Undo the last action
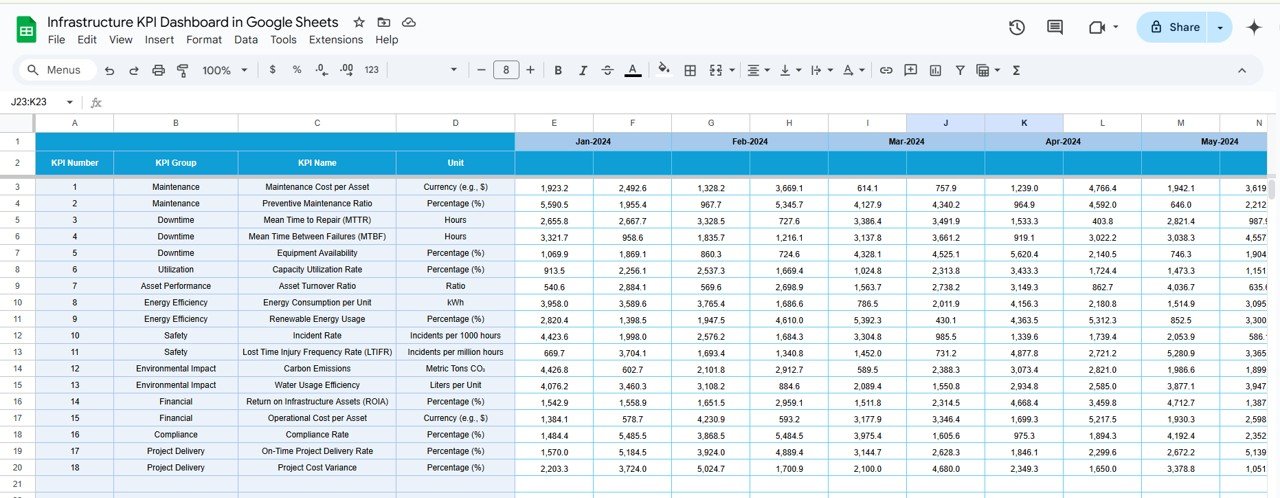The height and width of the screenshot is (498, 1280). pos(109,70)
